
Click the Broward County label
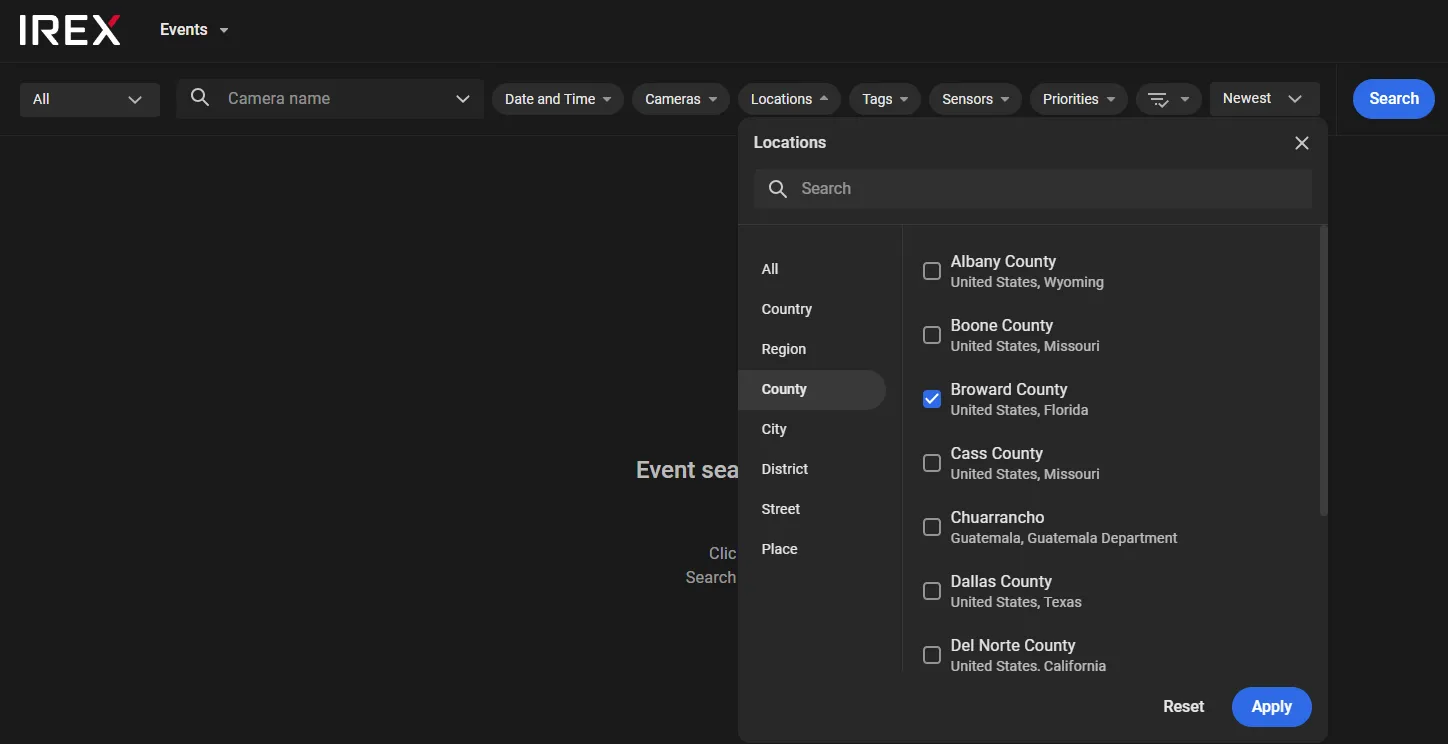(x=1009, y=389)
